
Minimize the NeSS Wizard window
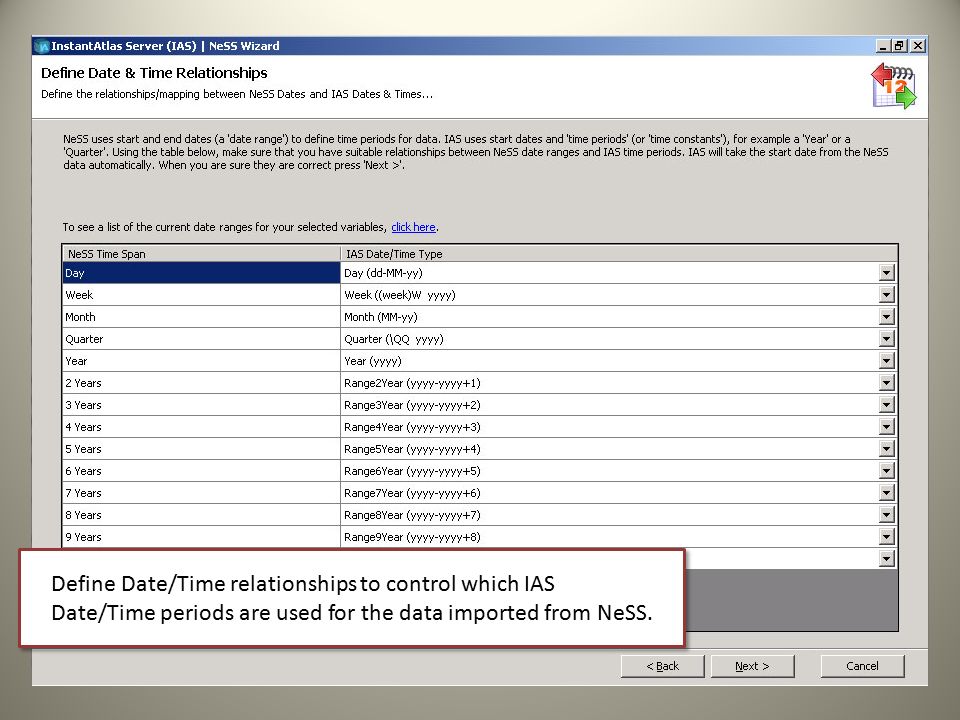click(883, 46)
